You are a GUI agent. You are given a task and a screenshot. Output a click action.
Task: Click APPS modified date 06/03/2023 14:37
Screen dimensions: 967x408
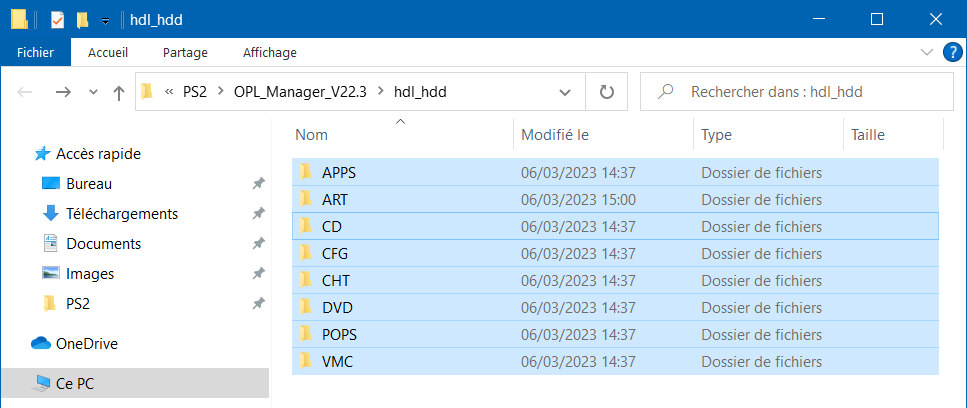(578, 173)
